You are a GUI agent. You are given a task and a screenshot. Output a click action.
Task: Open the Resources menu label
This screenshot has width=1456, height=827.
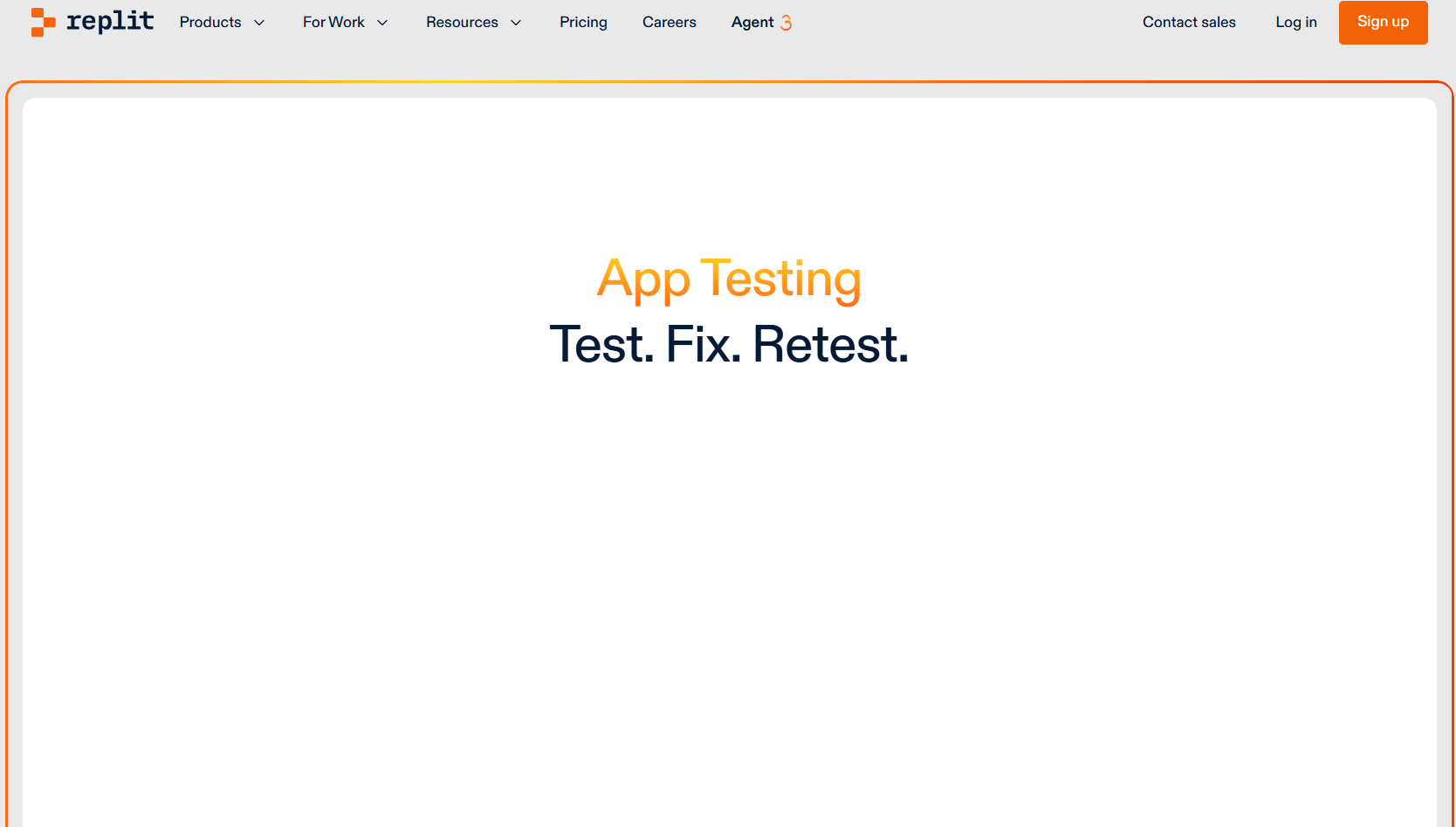[x=462, y=23]
